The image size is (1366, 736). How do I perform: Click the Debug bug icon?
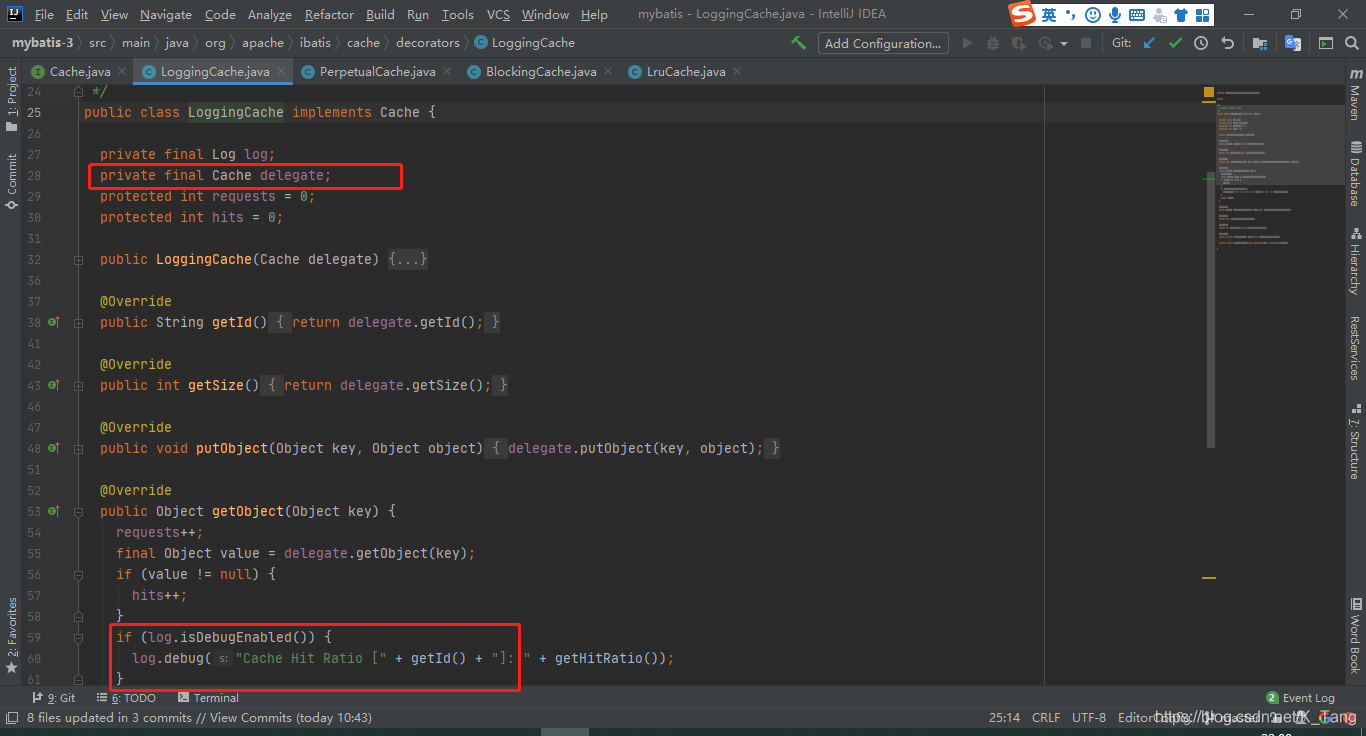993,43
